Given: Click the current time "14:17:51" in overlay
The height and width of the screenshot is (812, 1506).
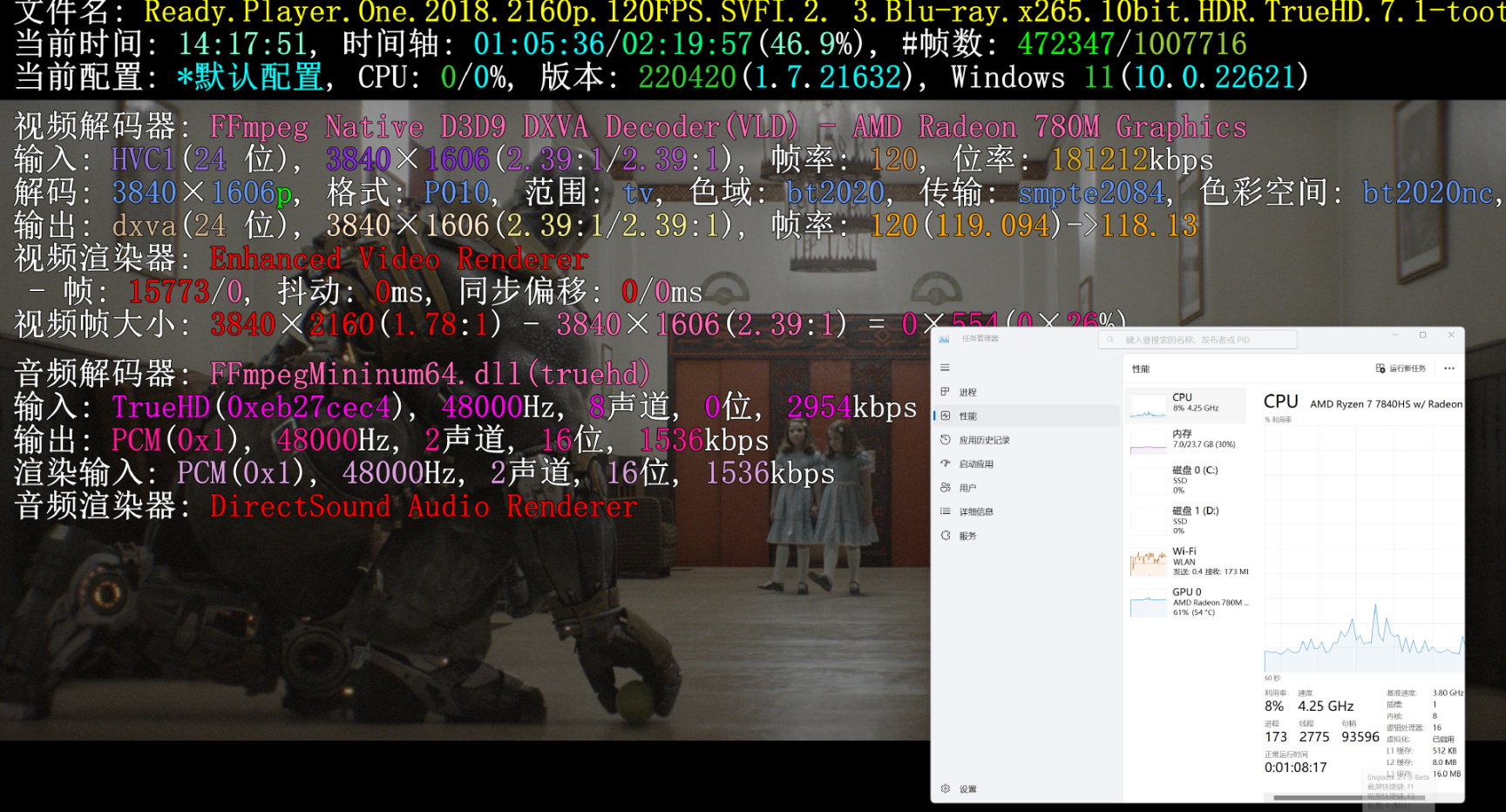Looking at the screenshot, I should 243,44.
